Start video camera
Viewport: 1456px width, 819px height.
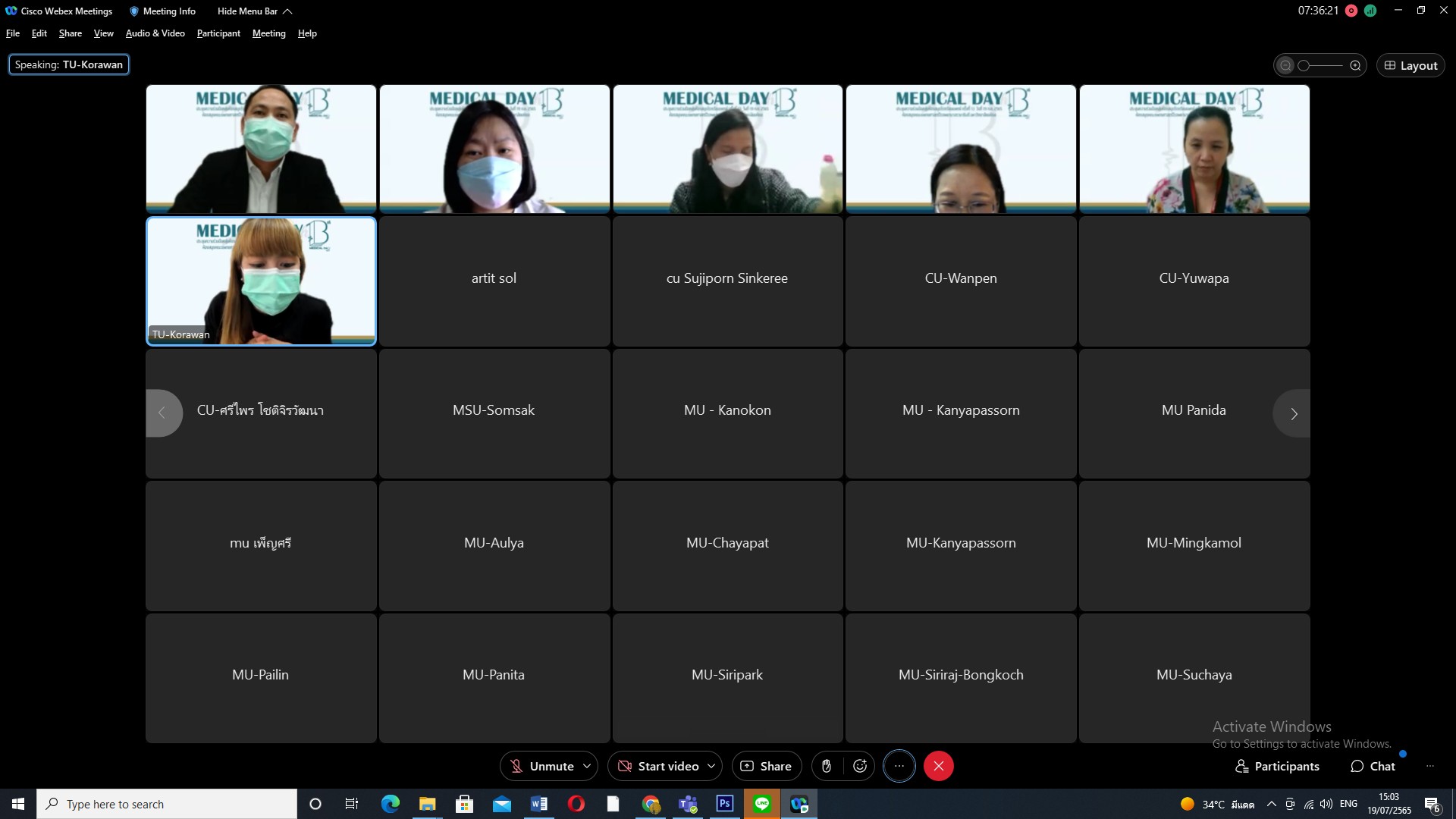658,766
